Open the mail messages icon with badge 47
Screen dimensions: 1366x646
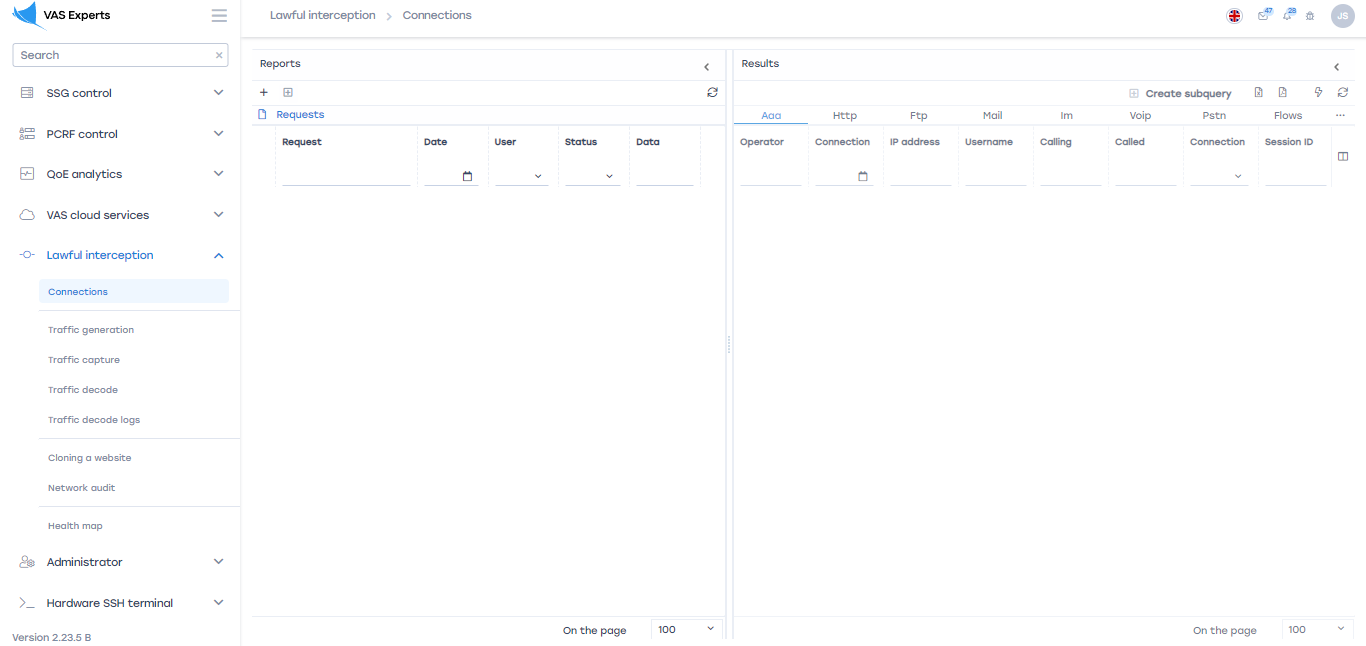click(x=1263, y=16)
